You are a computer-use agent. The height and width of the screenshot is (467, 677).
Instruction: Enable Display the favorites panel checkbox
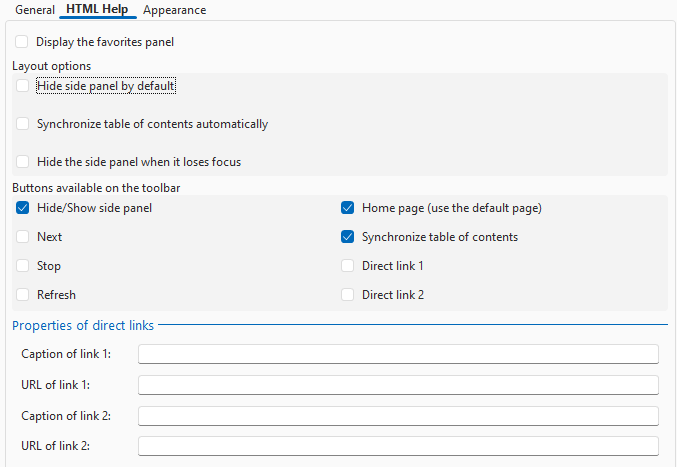(22, 42)
